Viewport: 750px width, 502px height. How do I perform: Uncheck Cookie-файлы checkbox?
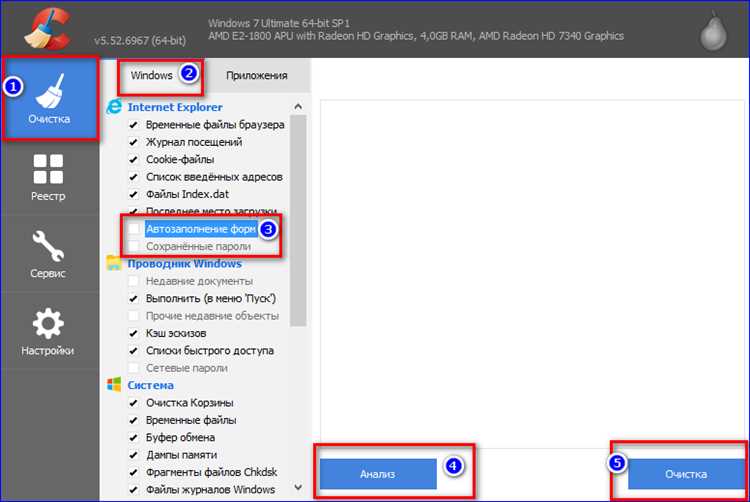(133, 159)
